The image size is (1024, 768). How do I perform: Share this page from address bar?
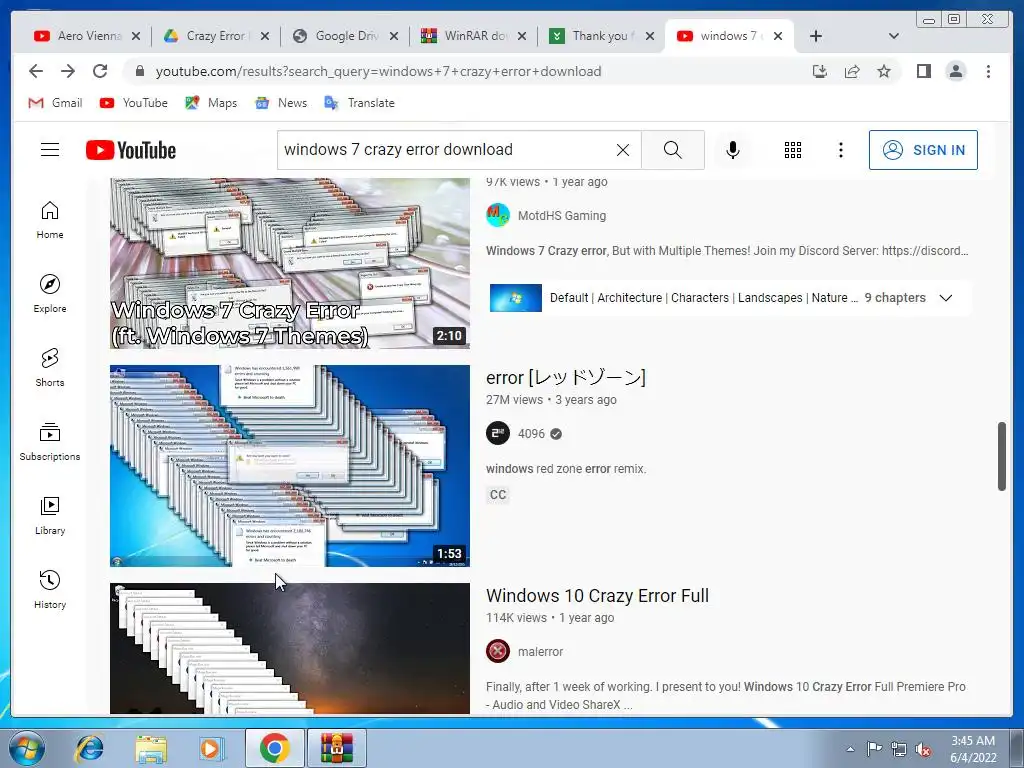click(x=852, y=71)
